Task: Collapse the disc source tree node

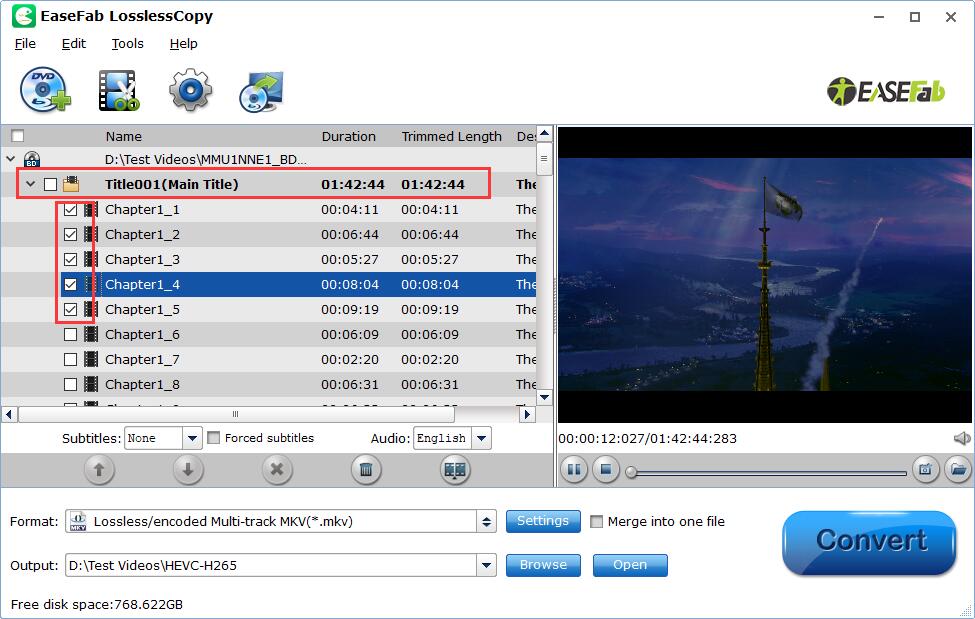Action: [11, 159]
